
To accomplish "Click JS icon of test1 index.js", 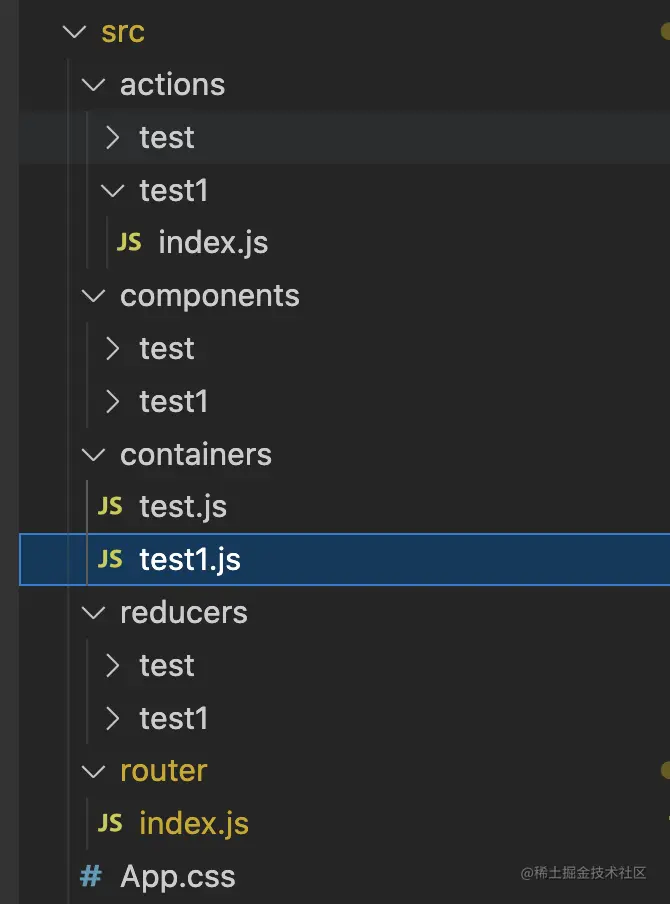I will 129,243.
